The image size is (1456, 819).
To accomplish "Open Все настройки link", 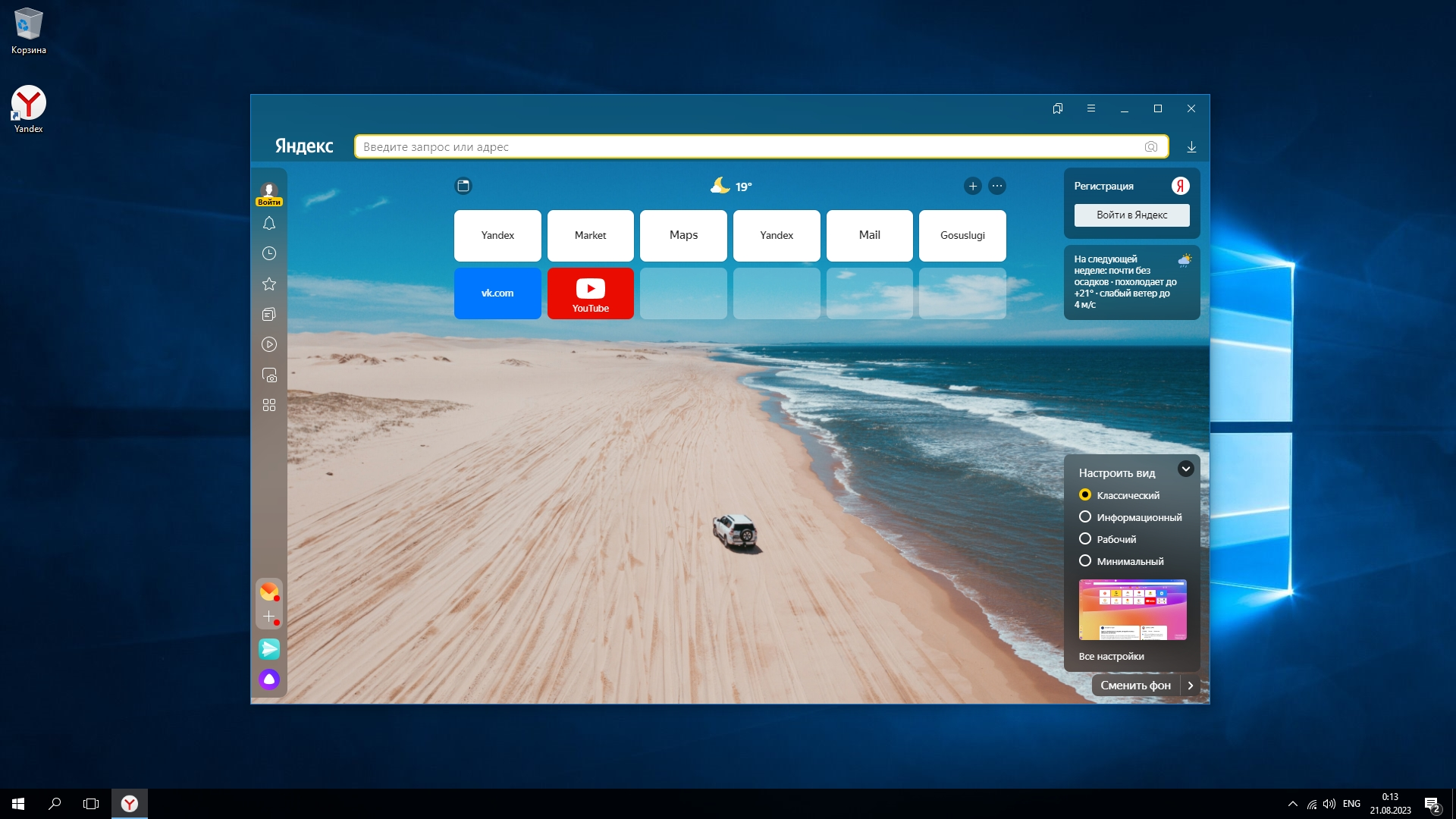I will 1111,657.
